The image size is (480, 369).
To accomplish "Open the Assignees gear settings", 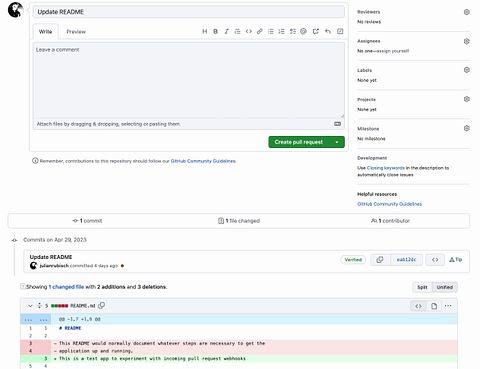I will [467, 41].
